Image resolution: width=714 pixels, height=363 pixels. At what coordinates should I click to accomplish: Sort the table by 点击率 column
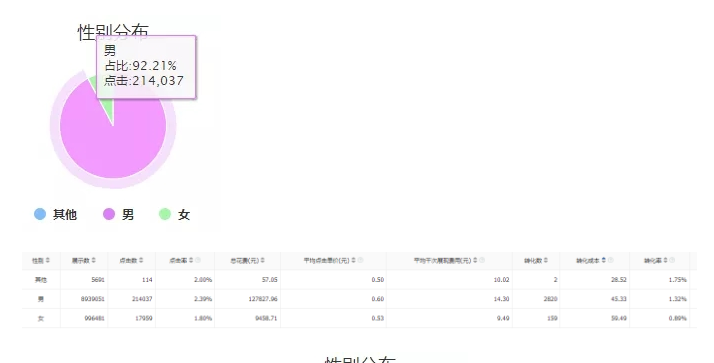(x=191, y=260)
